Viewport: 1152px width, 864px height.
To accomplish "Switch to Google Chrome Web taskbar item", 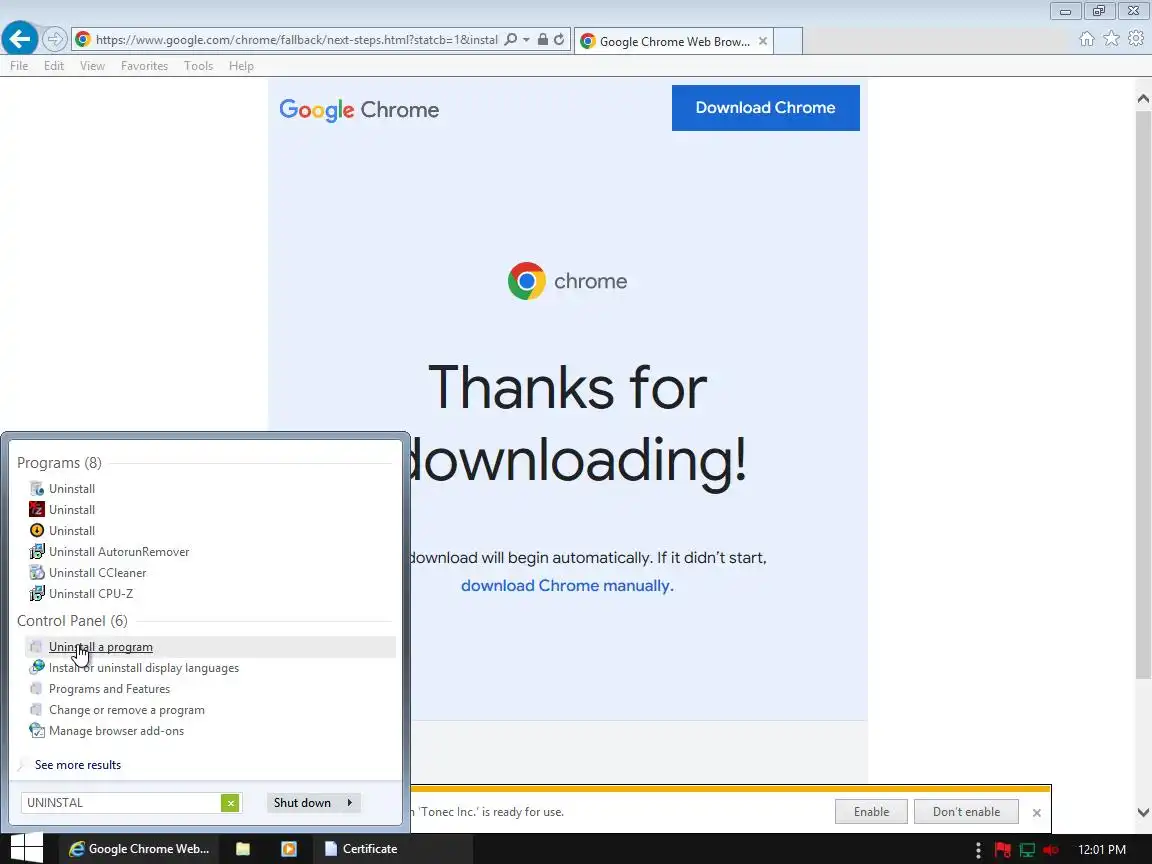I will coord(139,849).
